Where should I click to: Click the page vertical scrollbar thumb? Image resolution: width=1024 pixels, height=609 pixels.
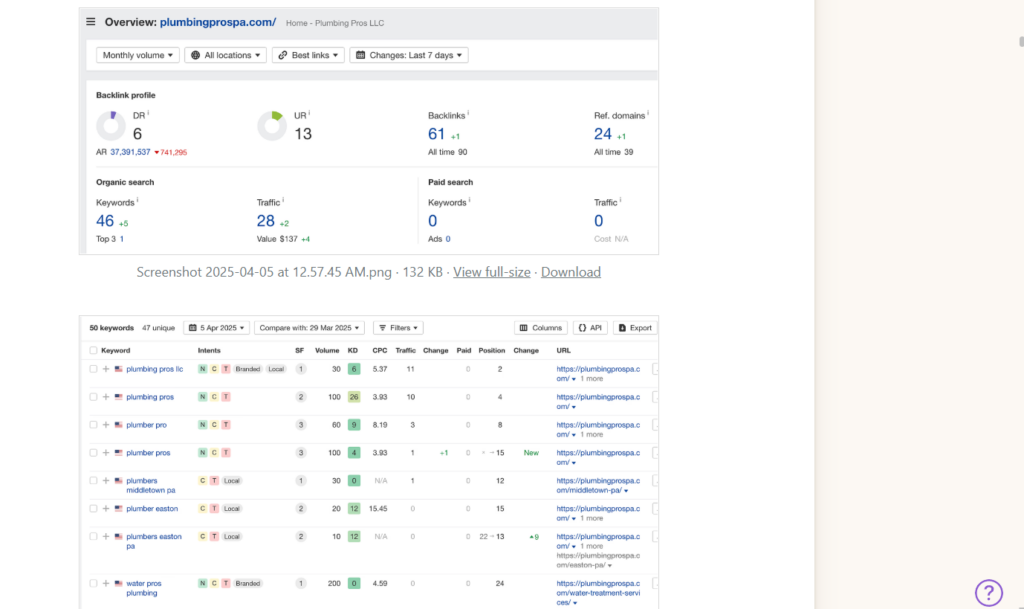1019,41
